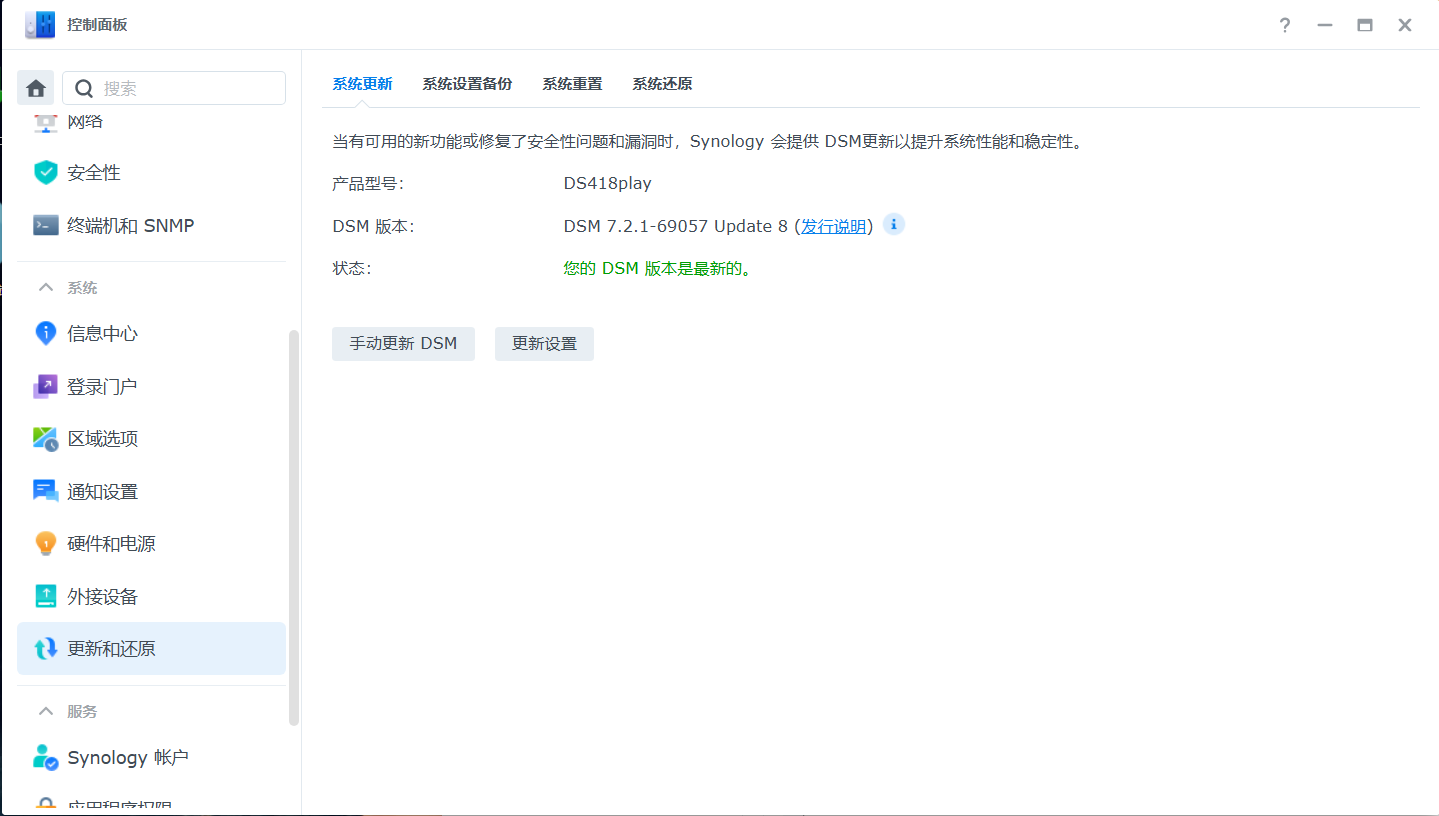Click the DSM version info icon
The height and width of the screenshot is (816, 1439).
pyautogui.click(x=894, y=224)
